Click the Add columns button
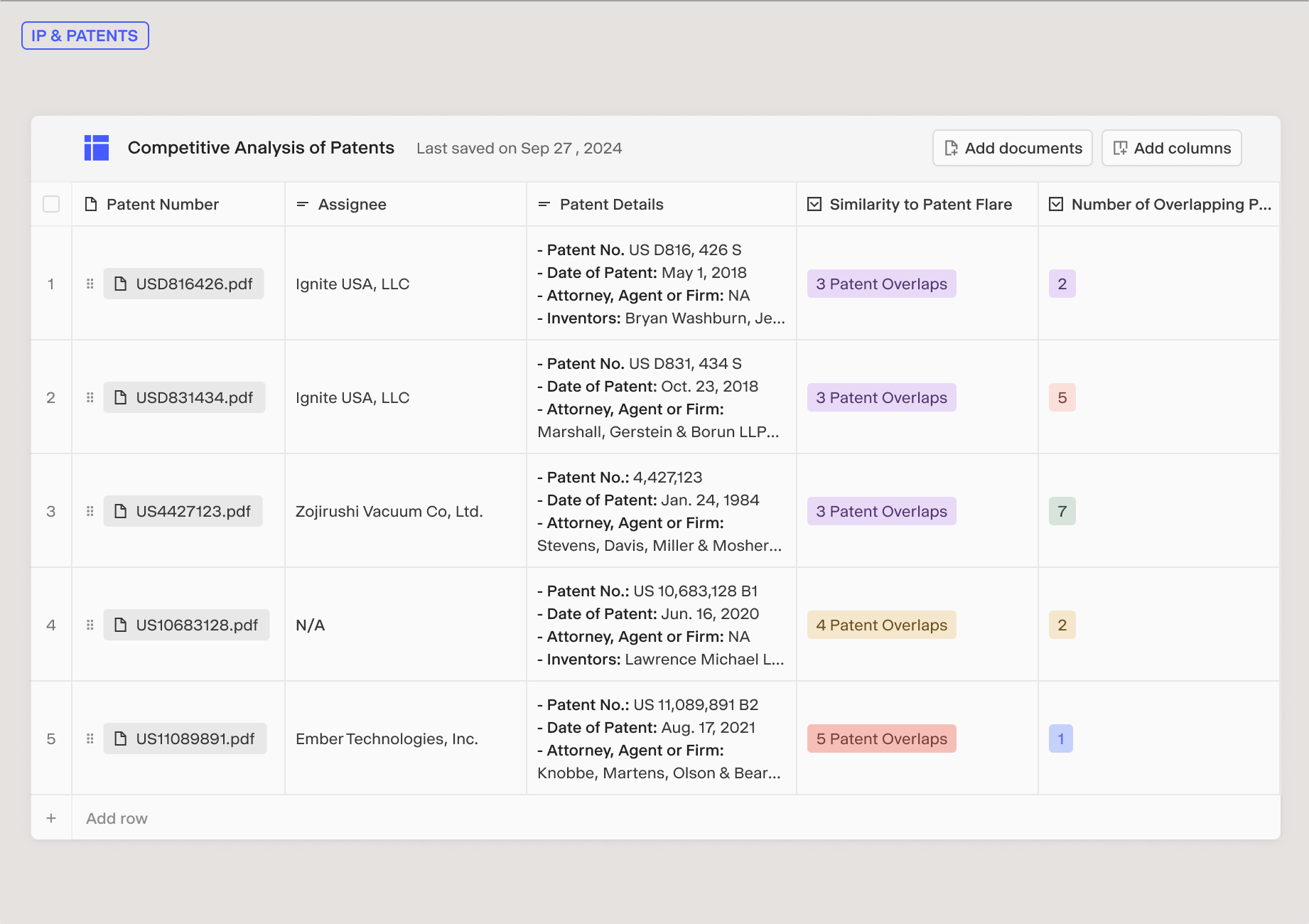The width and height of the screenshot is (1309, 924). pyautogui.click(x=1171, y=148)
